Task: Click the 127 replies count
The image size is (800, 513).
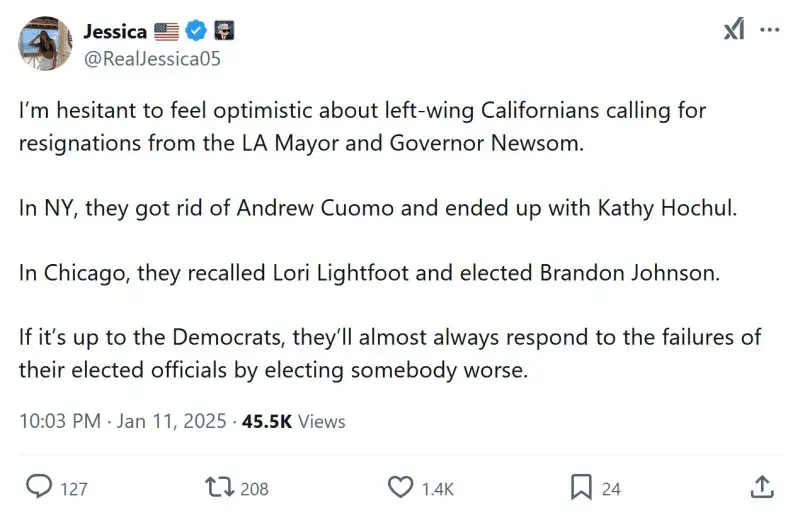Action: (x=73, y=488)
